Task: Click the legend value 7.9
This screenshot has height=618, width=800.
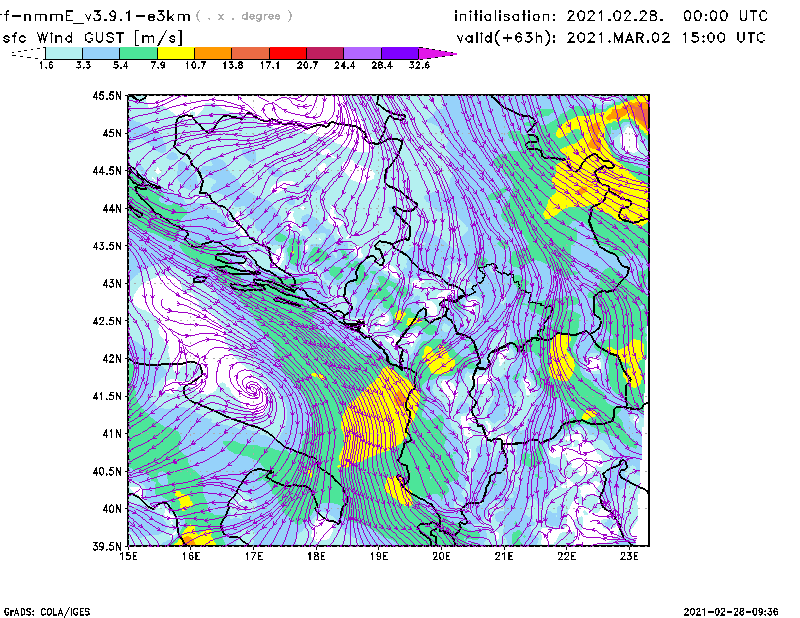Action: pos(158,65)
